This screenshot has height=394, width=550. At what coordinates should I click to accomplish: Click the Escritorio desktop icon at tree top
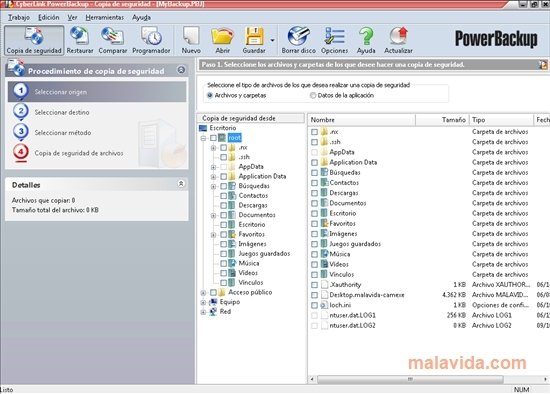coord(203,128)
